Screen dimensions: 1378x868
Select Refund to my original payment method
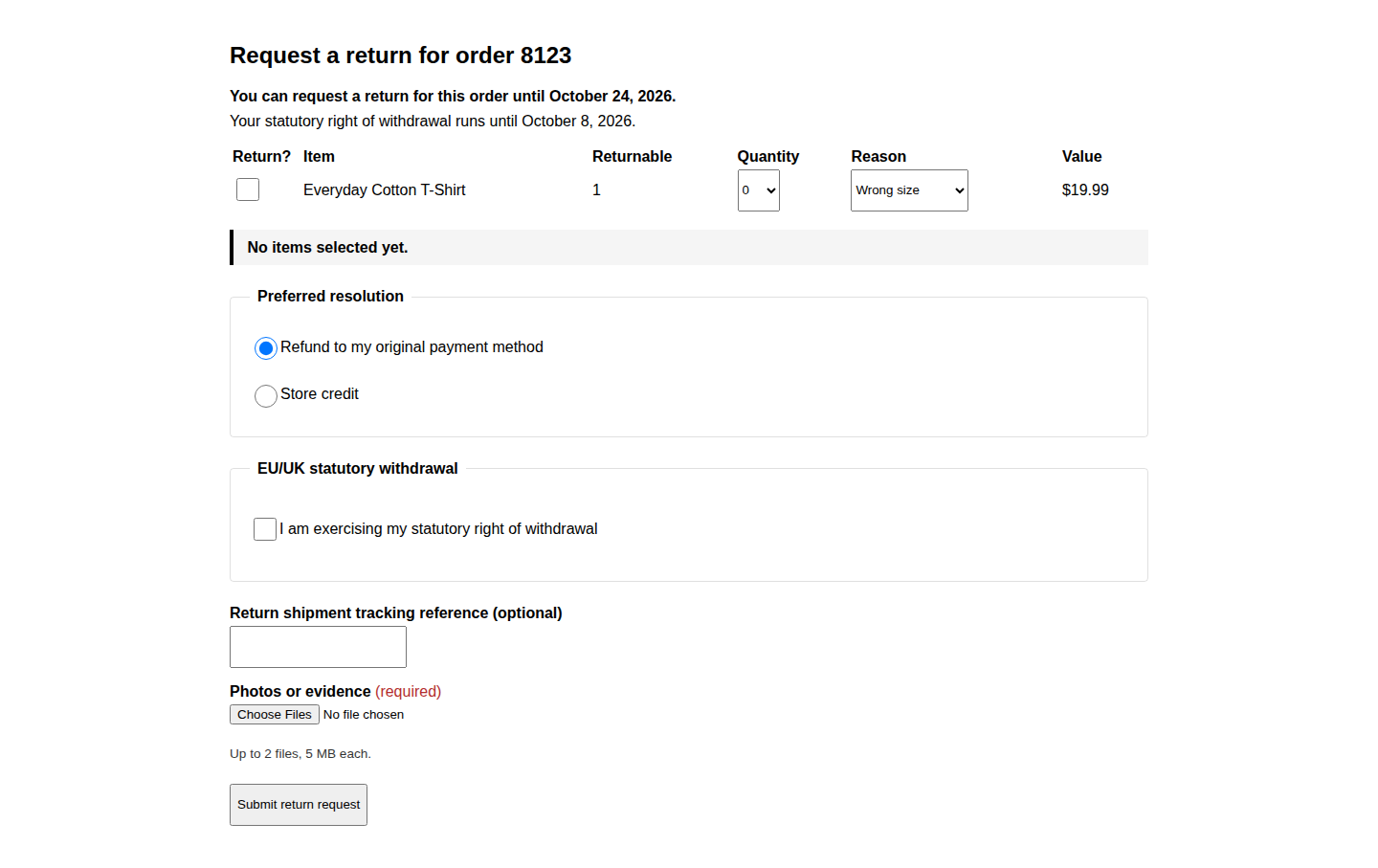pyautogui.click(x=266, y=348)
